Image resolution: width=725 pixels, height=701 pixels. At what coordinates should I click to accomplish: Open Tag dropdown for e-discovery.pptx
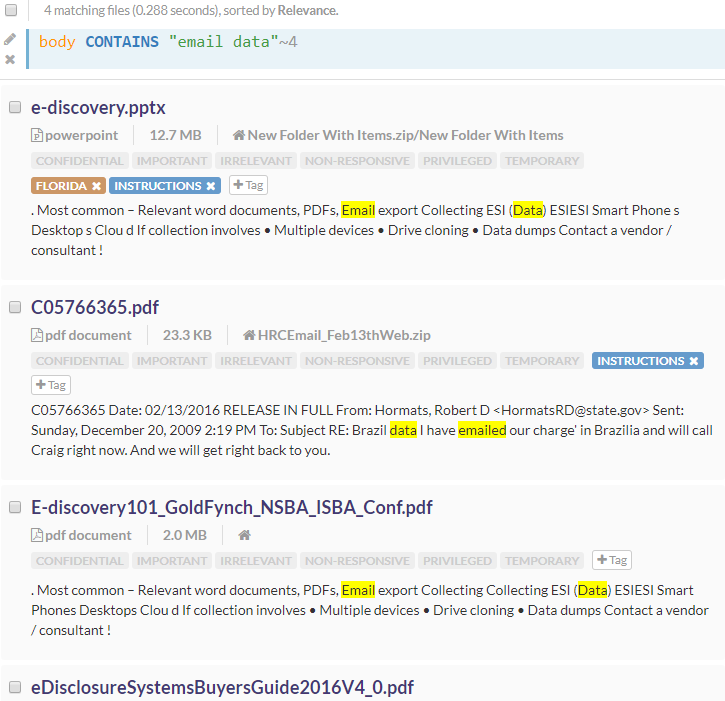coord(248,185)
